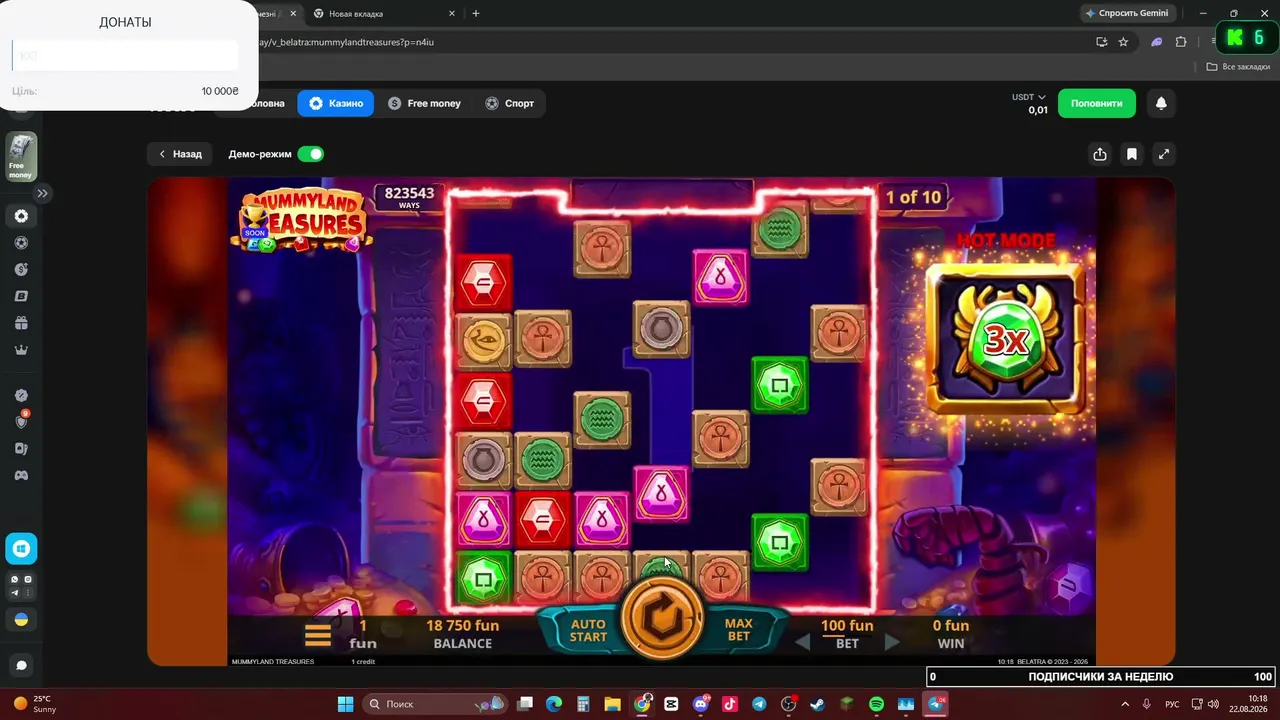Open browser extensions puzzle icon

tap(1181, 42)
